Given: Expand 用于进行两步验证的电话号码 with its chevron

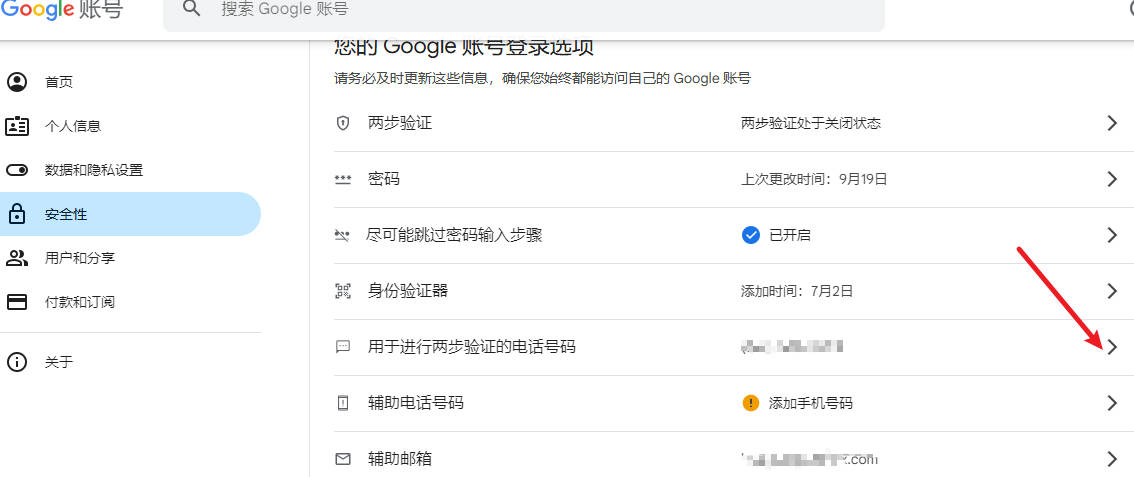Looking at the screenshot, I should tap(1112, 348).
